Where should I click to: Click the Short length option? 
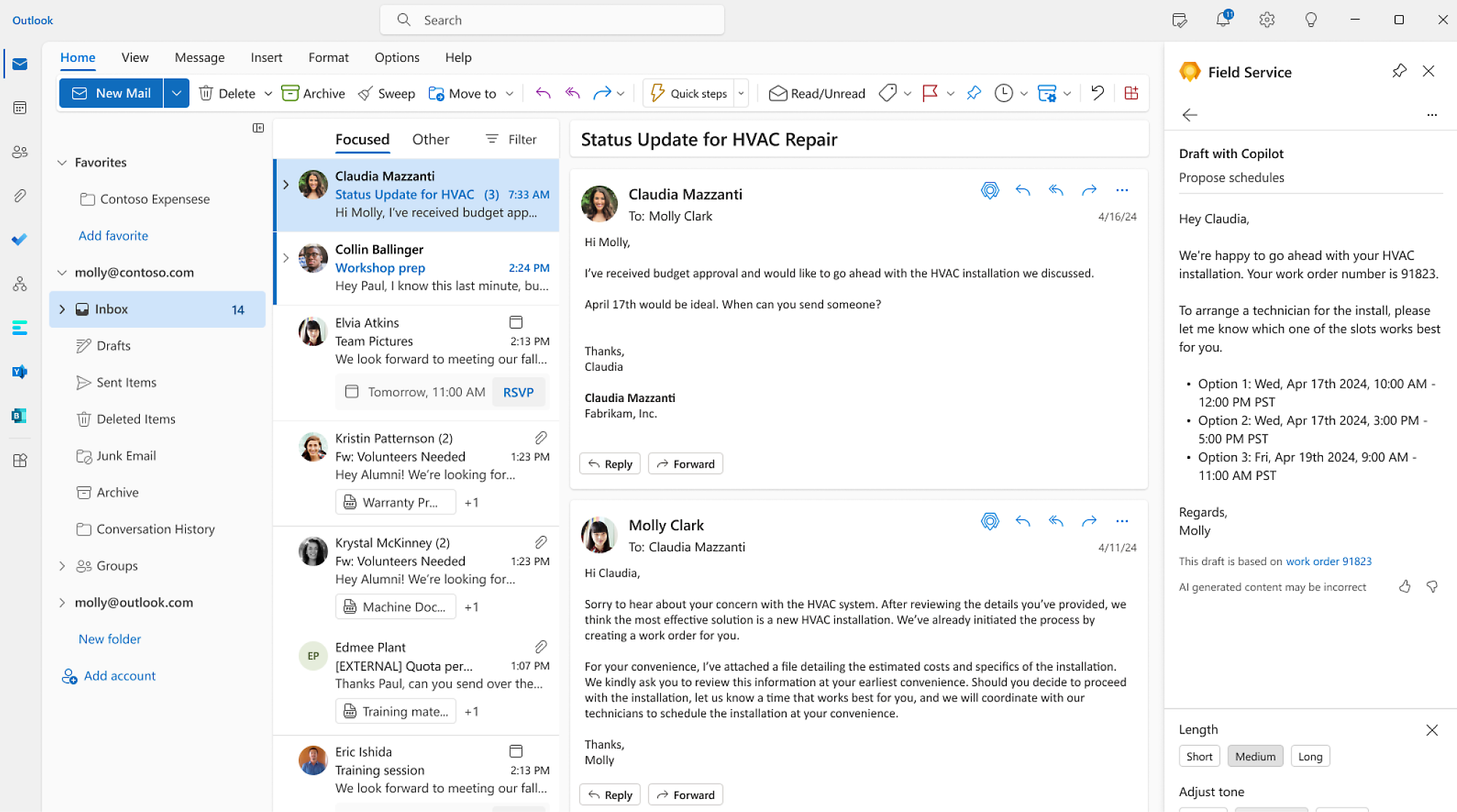pos(1199,756)
